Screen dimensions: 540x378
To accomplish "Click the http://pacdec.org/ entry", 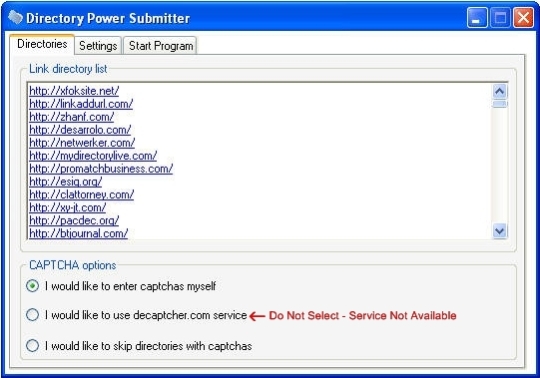I will click(x=74, y=220).
